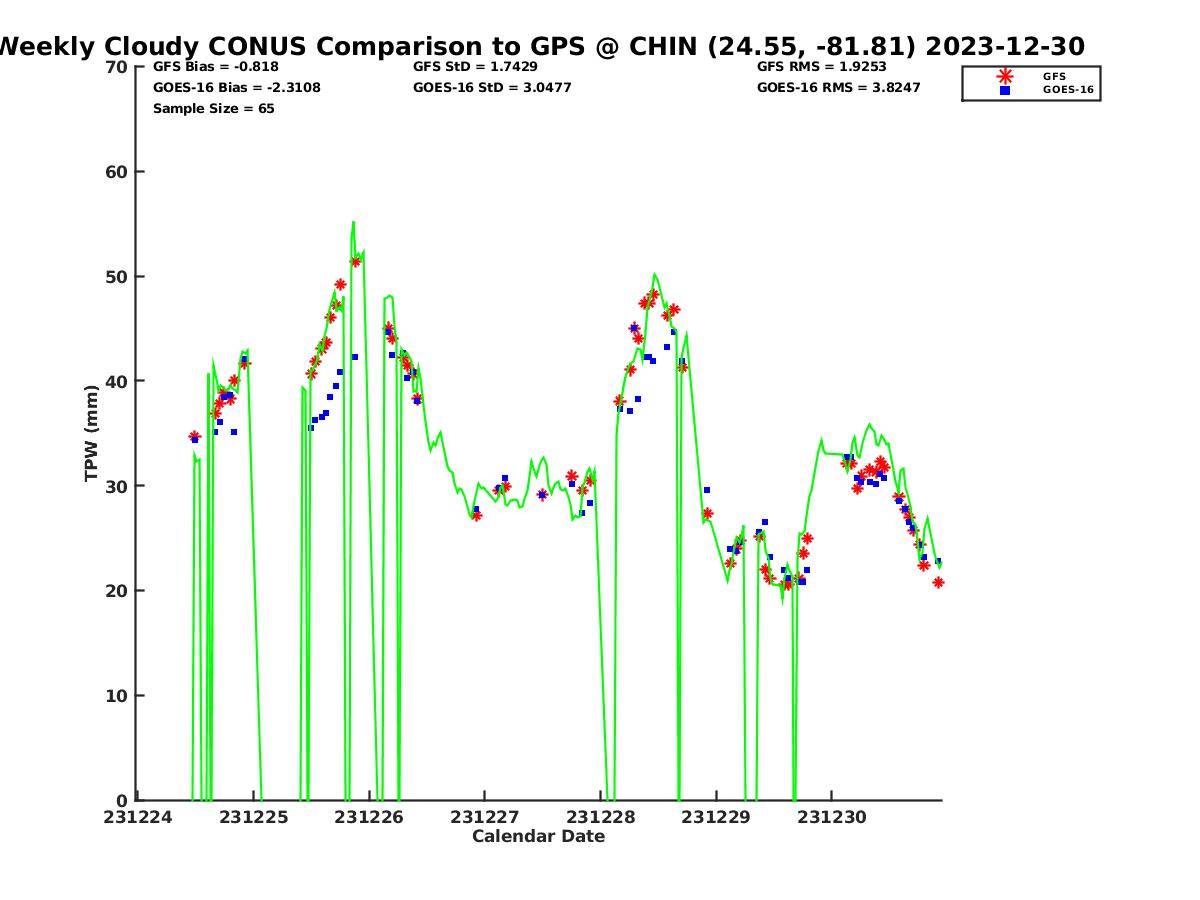Image resolution: width=1200 pixels, height=900 pixels.
Task: Click the TPW (mm) y-axis label
Action: point(92,433)
